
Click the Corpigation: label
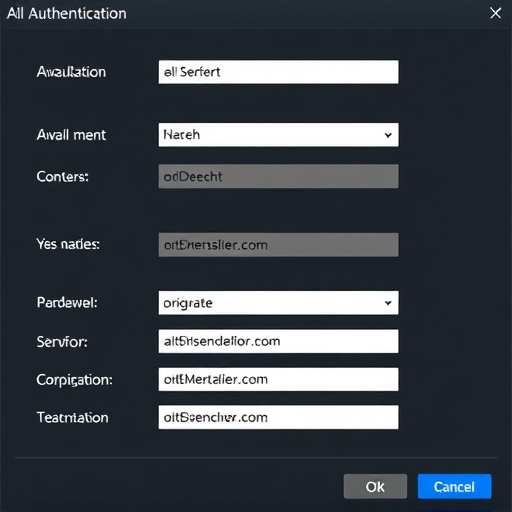pyautogui.click(x=75, y=380)
